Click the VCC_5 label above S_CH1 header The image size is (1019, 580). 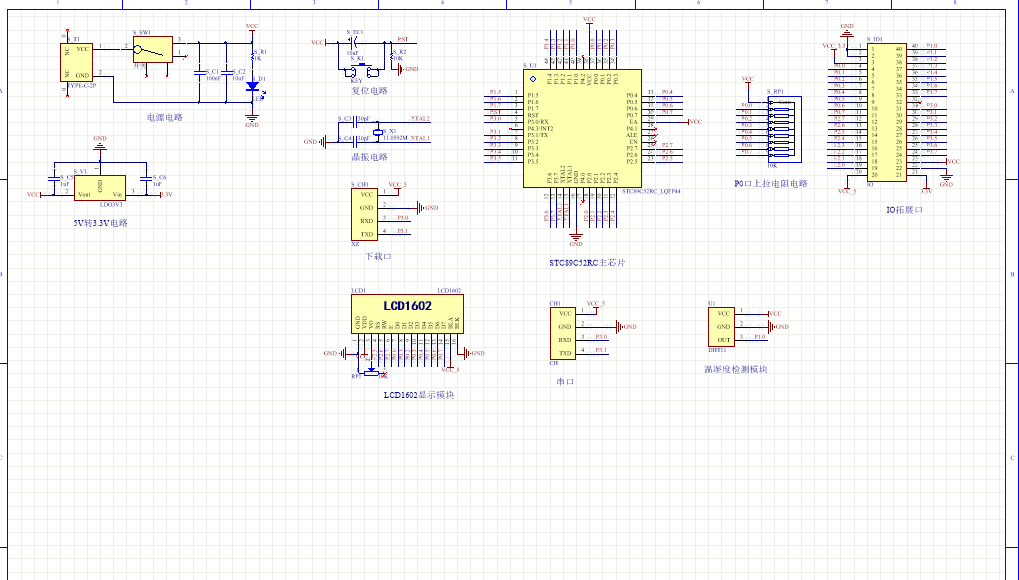(397, 185)
